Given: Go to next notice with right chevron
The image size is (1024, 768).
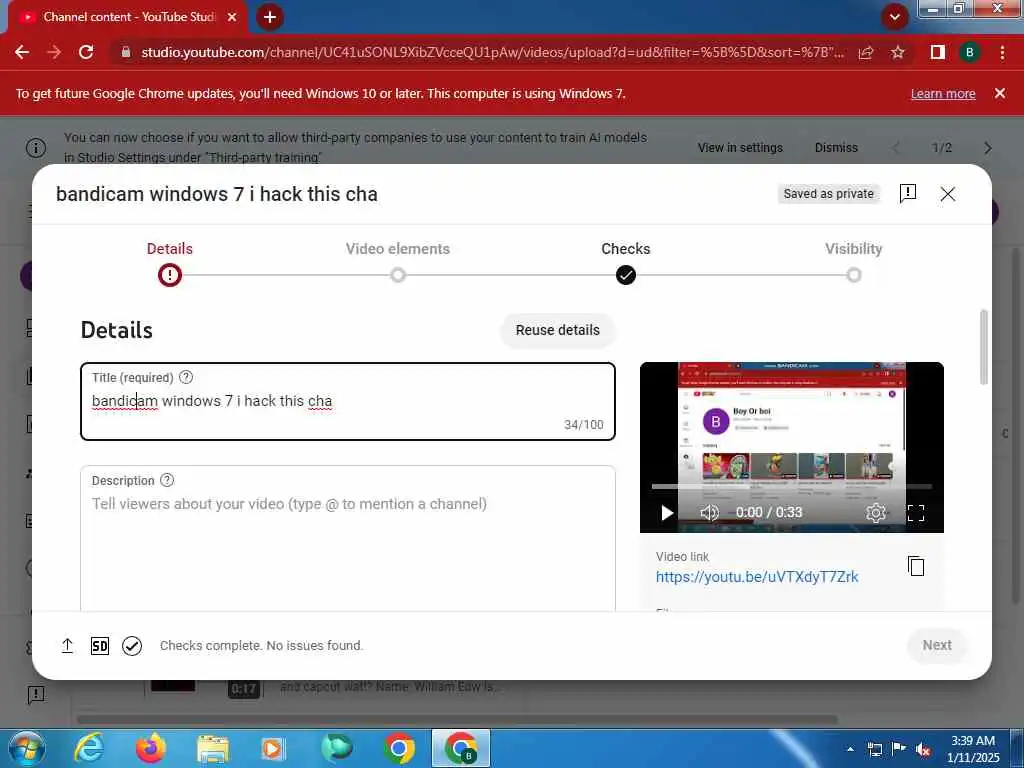Looking at the screenshot, I should [x=987, y=148].
